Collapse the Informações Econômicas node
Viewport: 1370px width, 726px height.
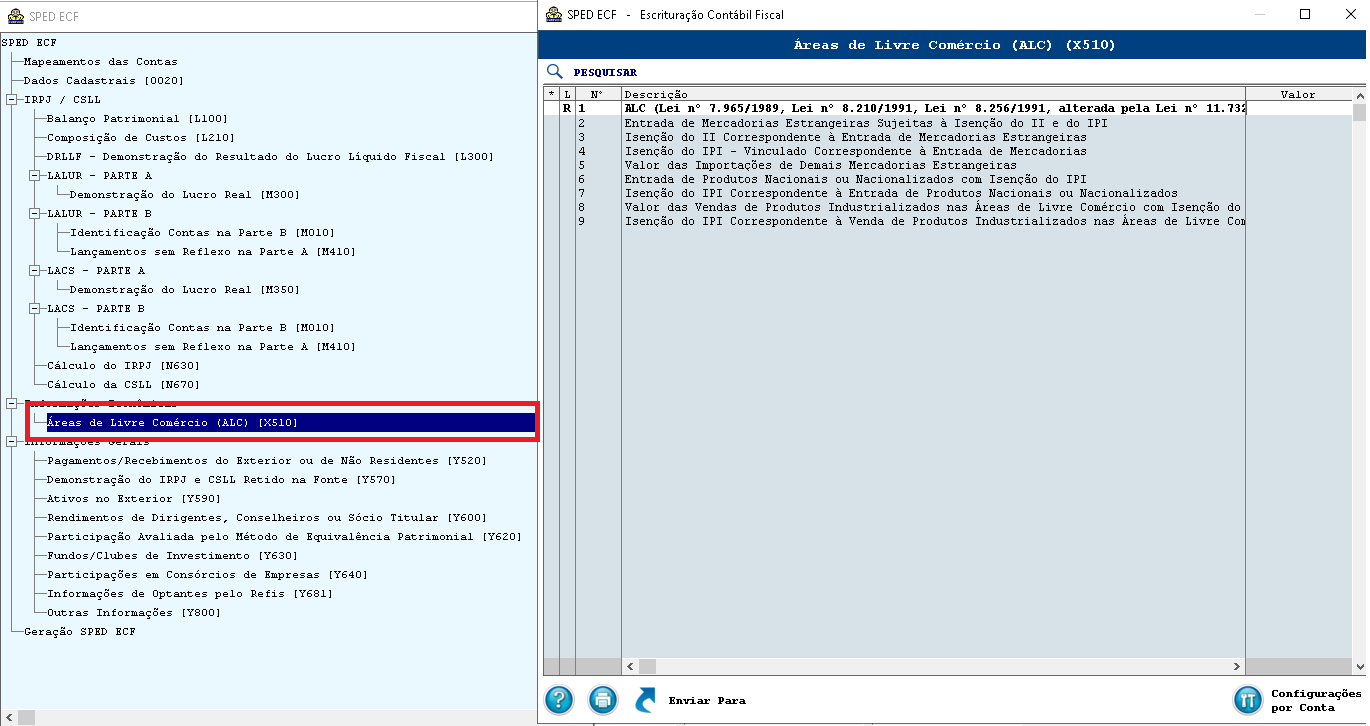11,403
